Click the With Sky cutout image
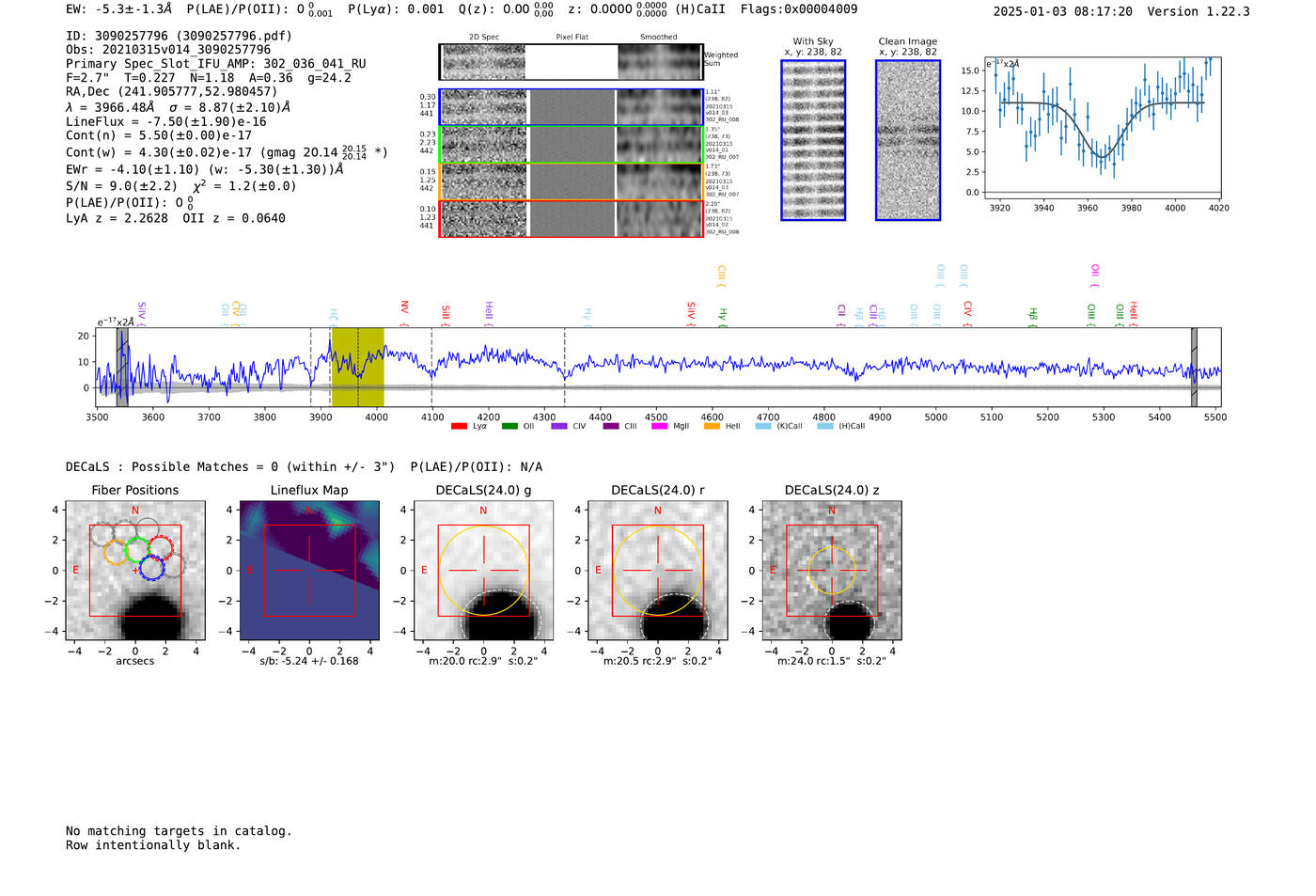The image size is (1316, 896). point(813,140)
